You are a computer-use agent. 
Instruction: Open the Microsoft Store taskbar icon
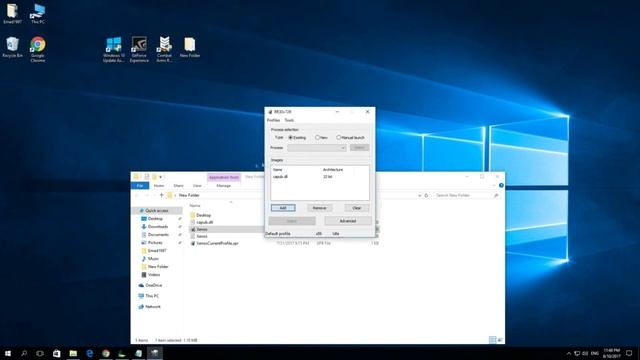[56, 353]
